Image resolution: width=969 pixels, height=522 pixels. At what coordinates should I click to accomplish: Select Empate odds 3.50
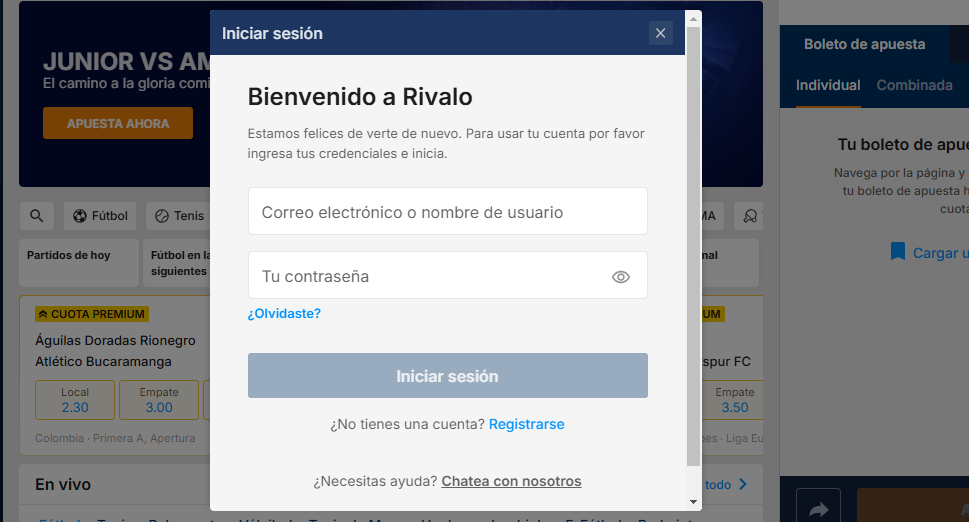[734, 400]
